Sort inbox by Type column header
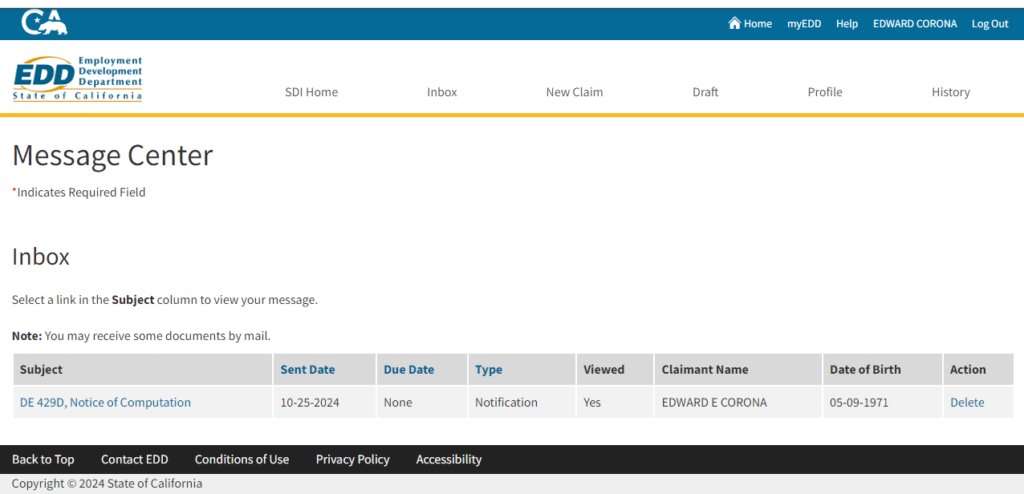Image resolution: width=1024 pixels, height=494 pixels. tap(488, 369)
